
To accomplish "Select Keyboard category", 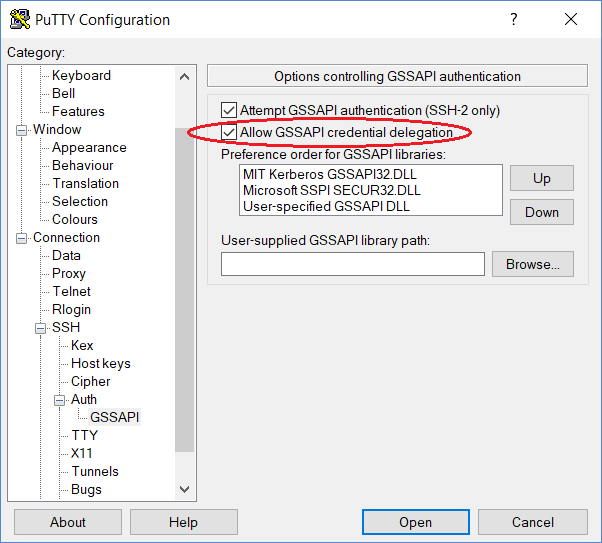I will point(81,75).
